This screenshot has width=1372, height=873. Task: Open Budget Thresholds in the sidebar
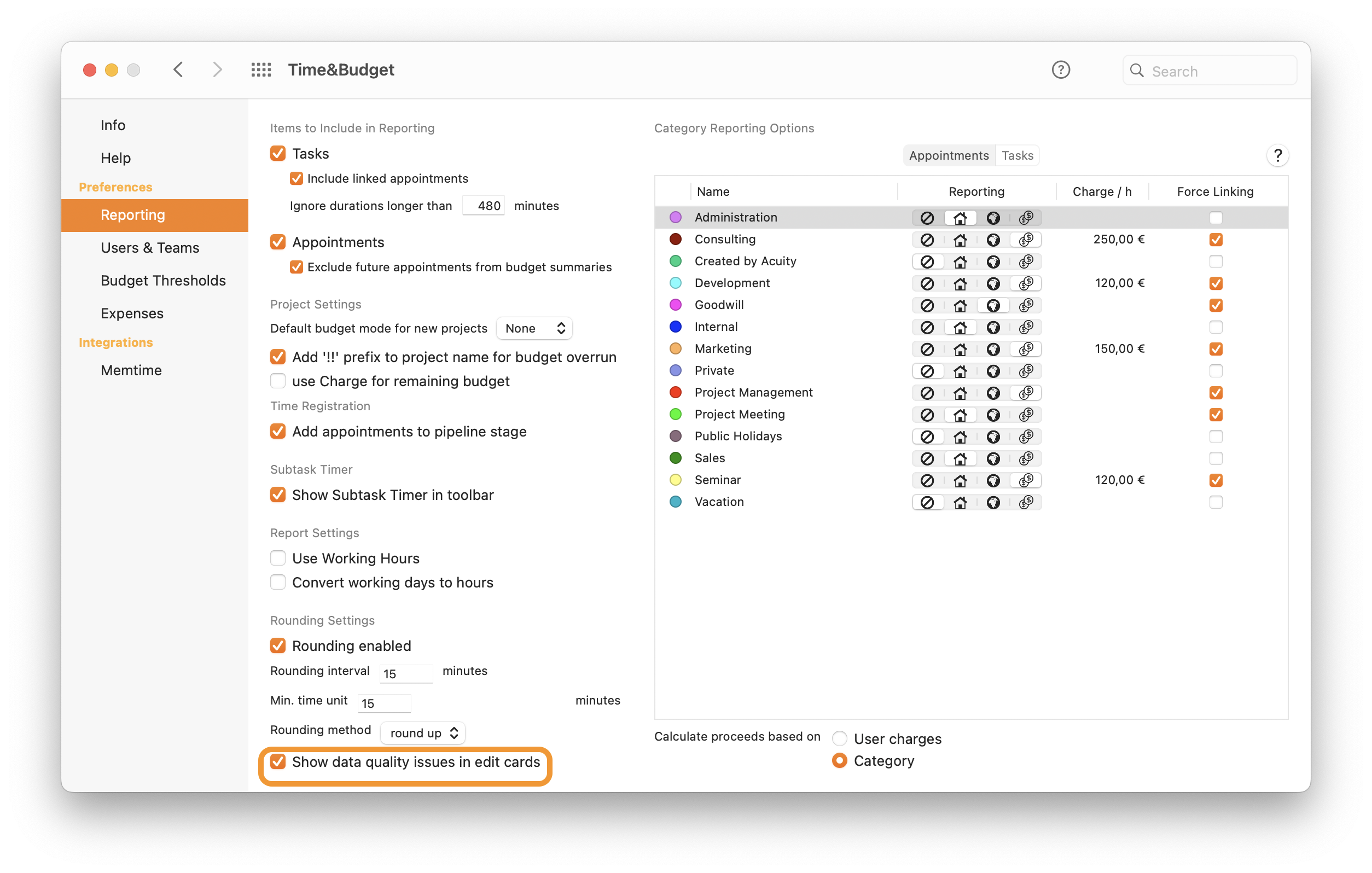click(163, 281)
